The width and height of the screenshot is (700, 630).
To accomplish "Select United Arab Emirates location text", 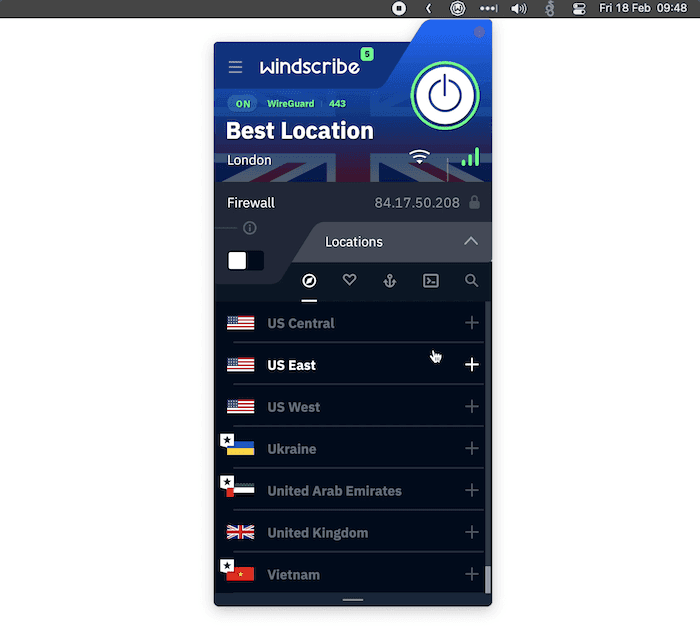I will (x=334, y=491).
